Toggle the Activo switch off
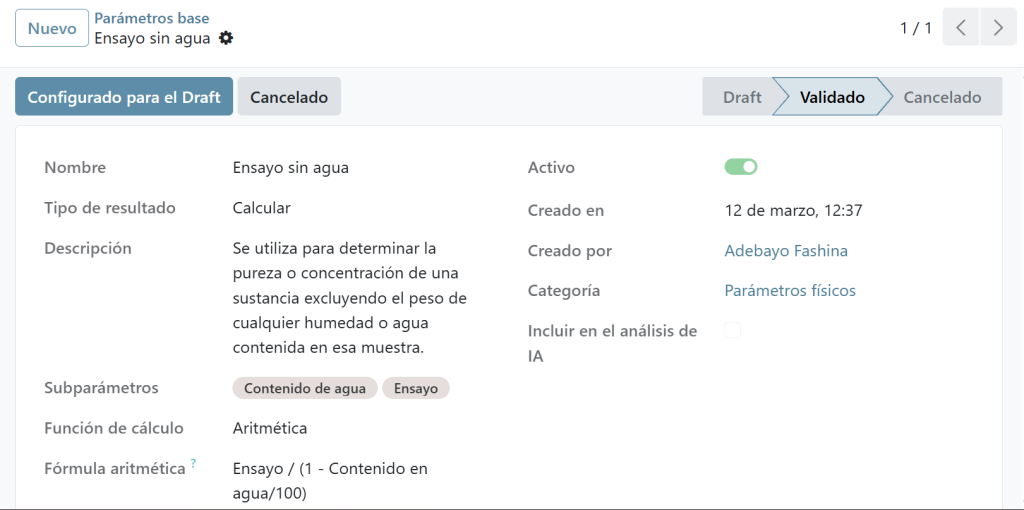 [741, 167]
